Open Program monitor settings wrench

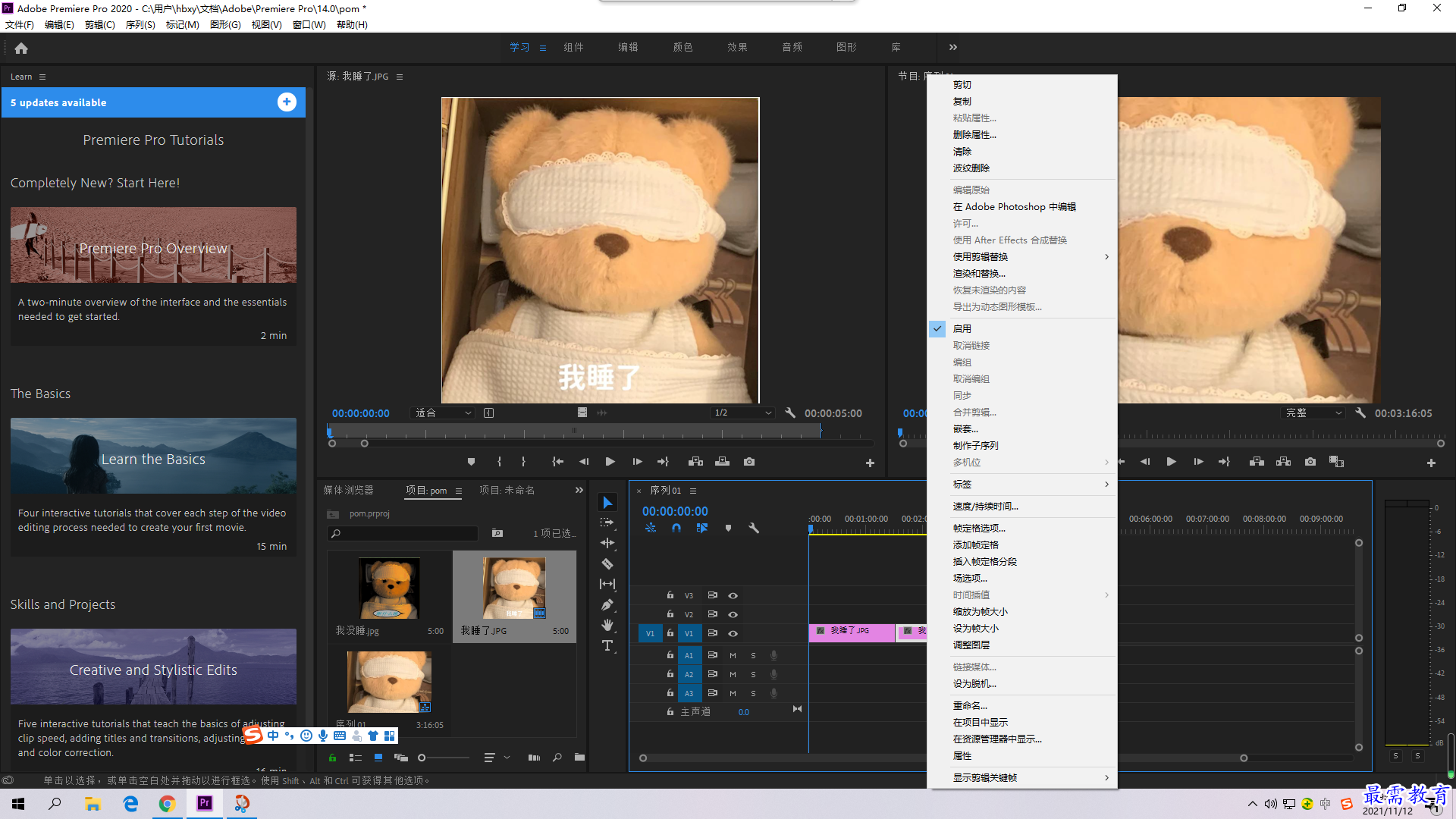click(1360, 413)
